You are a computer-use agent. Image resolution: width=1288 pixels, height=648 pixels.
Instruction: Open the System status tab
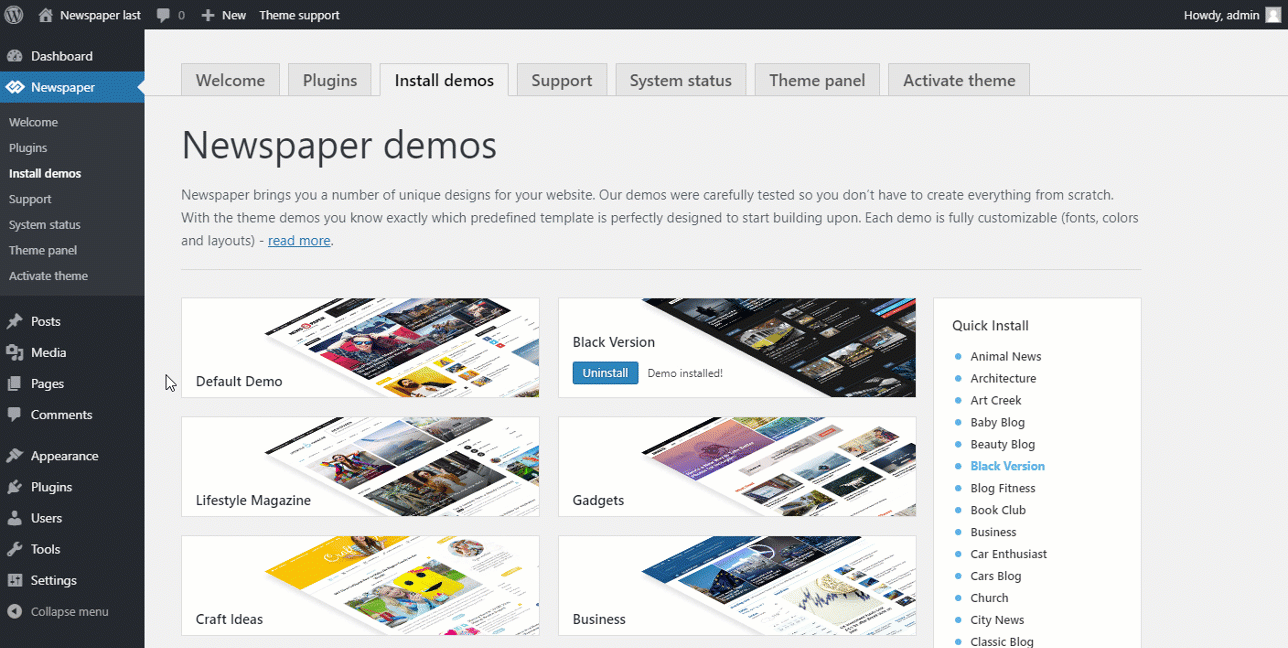[x=681, y=80]
